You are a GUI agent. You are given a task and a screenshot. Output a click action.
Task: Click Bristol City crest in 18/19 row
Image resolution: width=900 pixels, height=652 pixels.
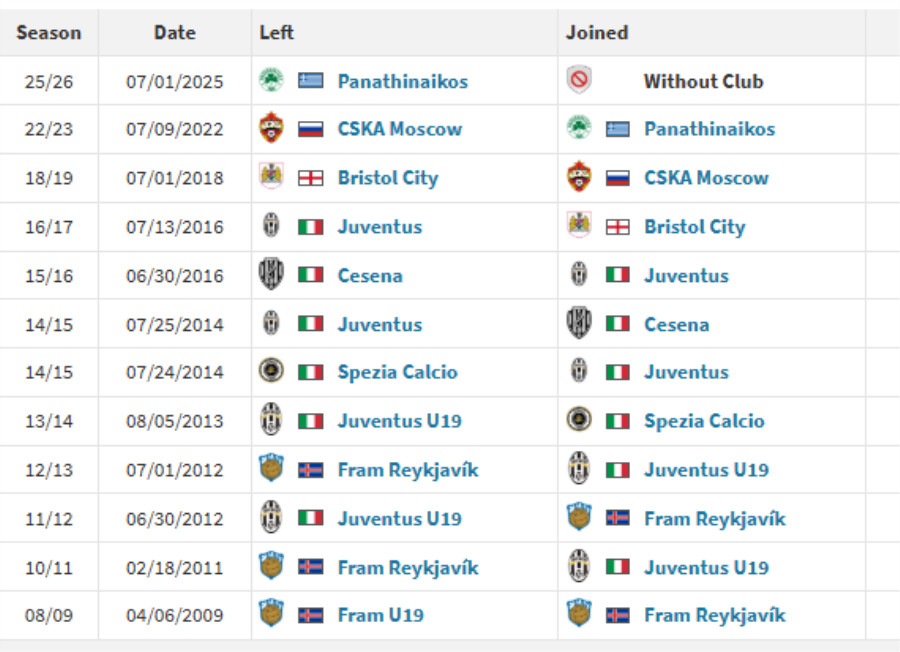(271, 177)
